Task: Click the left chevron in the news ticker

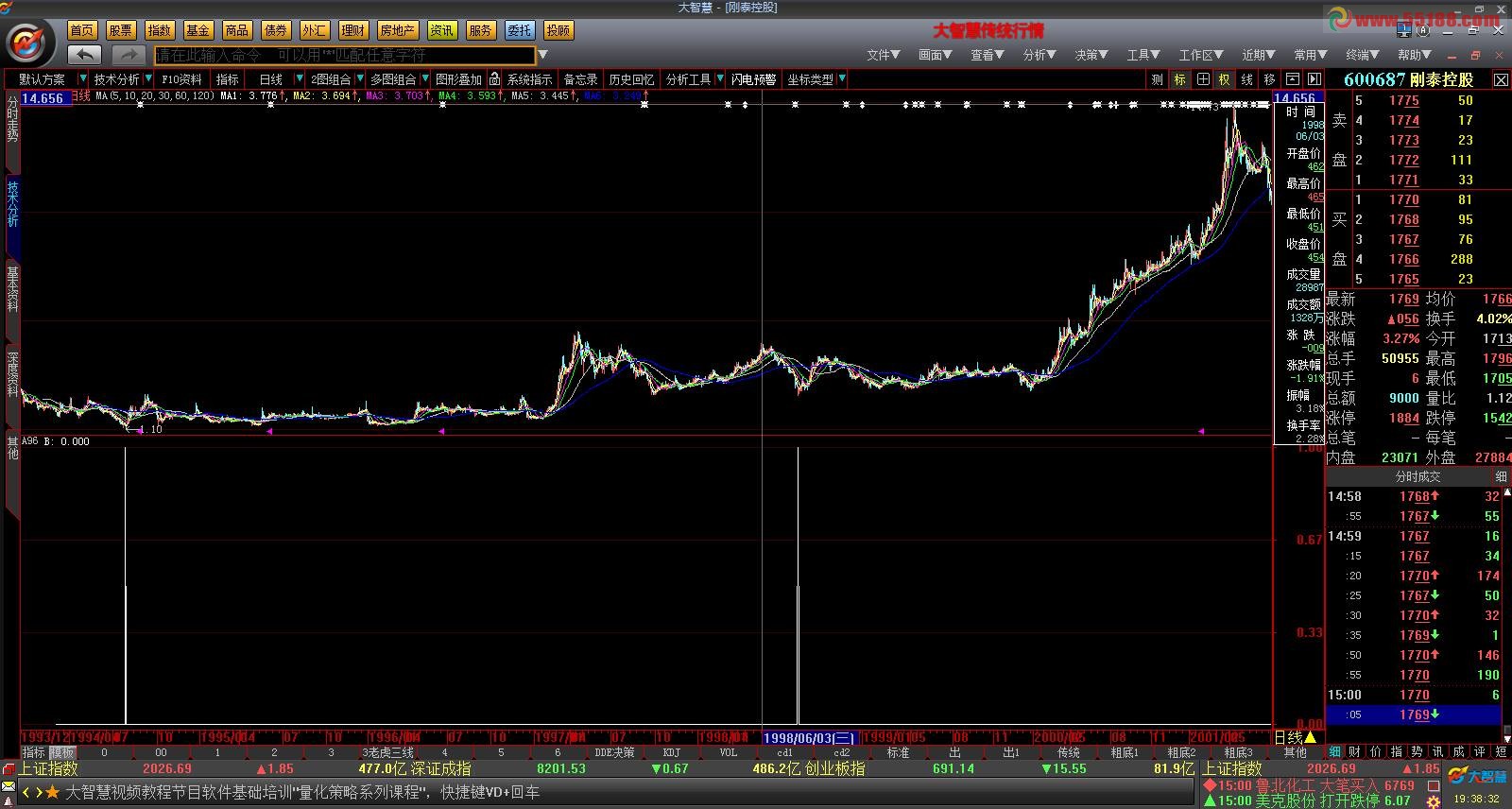Action: coord(27,792)
